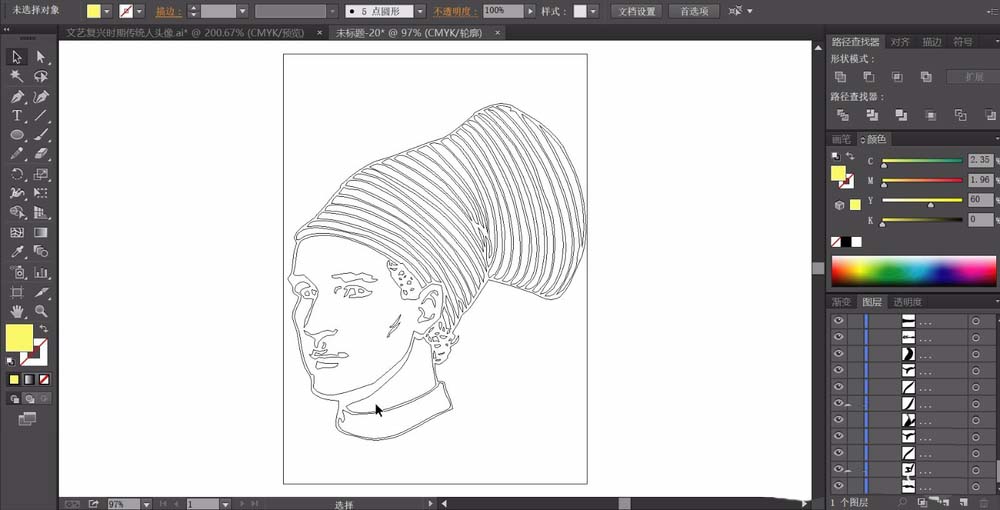Select the Direct Selection tool
This screenshot has height=510, width=1000.
41,57
